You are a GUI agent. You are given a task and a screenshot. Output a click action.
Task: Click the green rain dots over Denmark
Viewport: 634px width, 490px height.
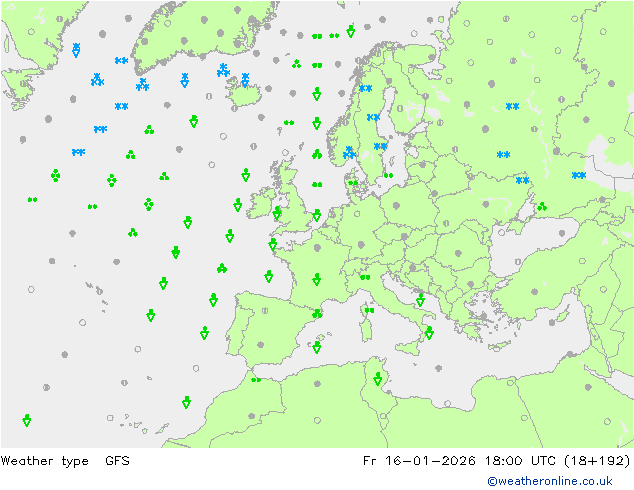pyautogui.click(x=353, y=183)
